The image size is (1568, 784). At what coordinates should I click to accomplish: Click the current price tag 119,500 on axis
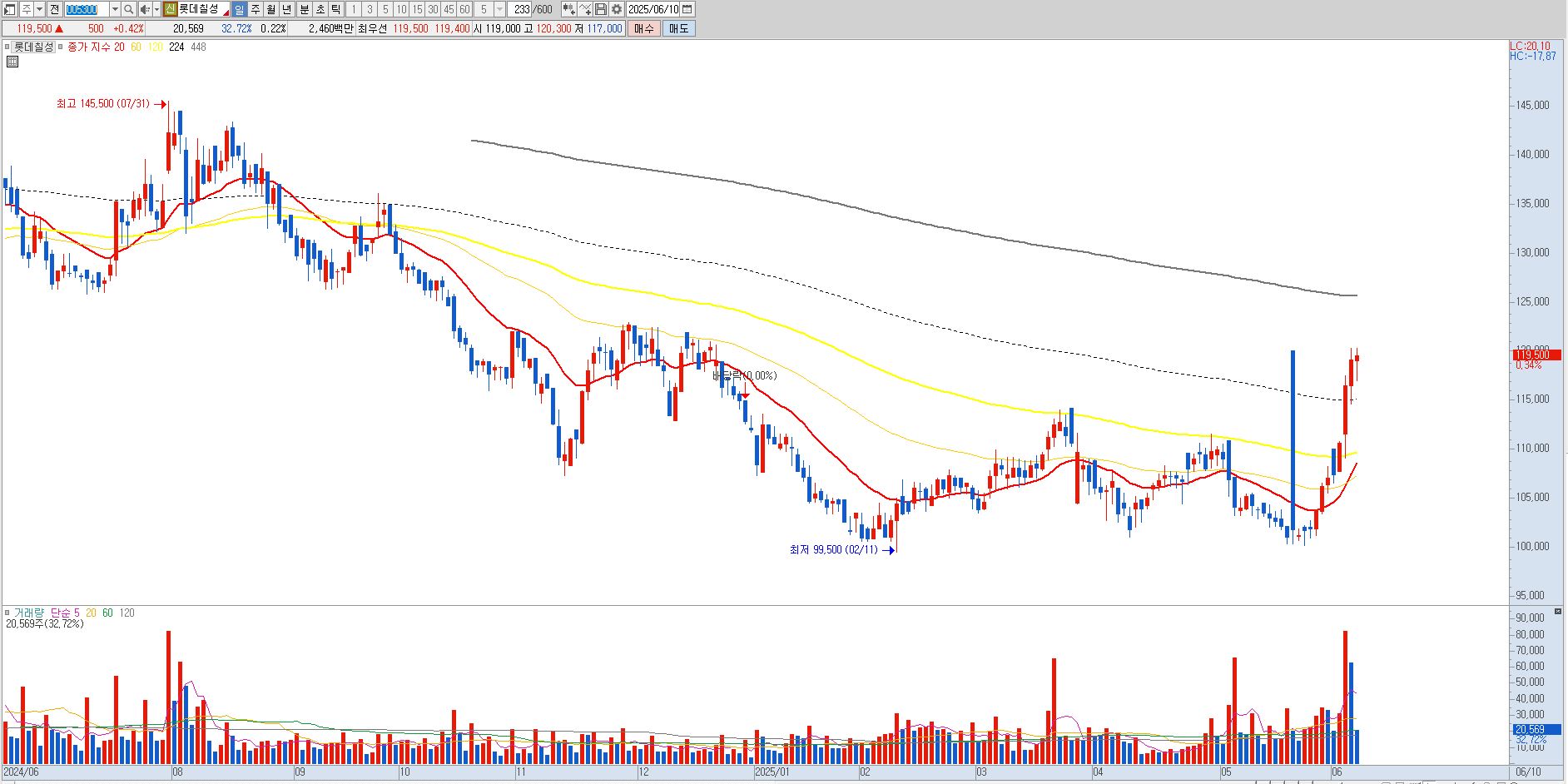click(x=1536, y=355)
